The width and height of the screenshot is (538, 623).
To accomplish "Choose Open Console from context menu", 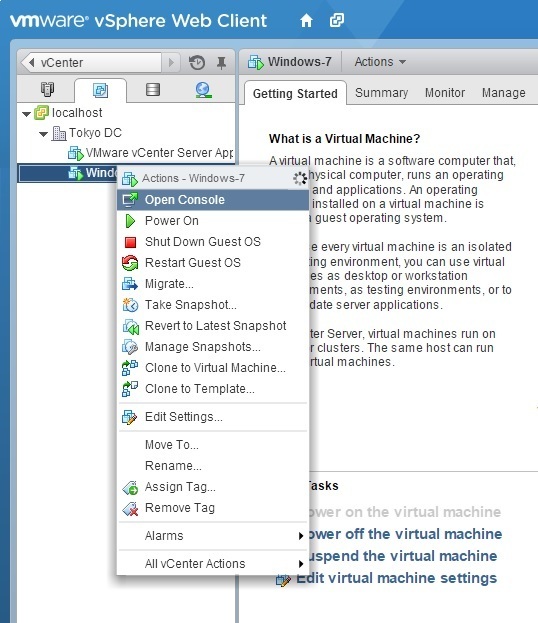I will pyautogui.click(x=213, y=199).
